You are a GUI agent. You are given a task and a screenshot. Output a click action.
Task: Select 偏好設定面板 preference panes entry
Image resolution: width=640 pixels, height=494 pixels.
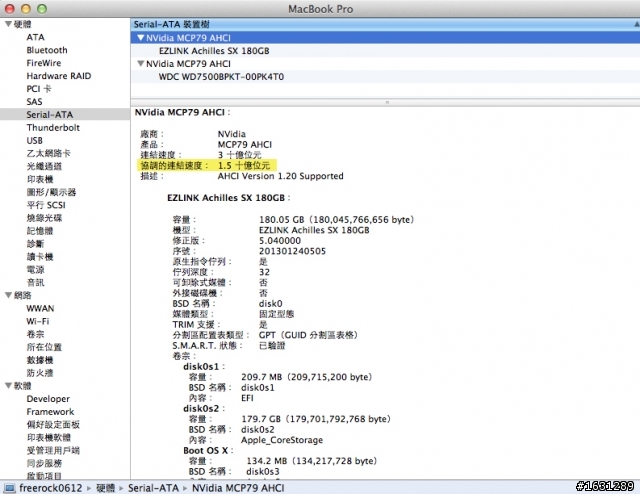pyautogui.click(x=53, y=425)
